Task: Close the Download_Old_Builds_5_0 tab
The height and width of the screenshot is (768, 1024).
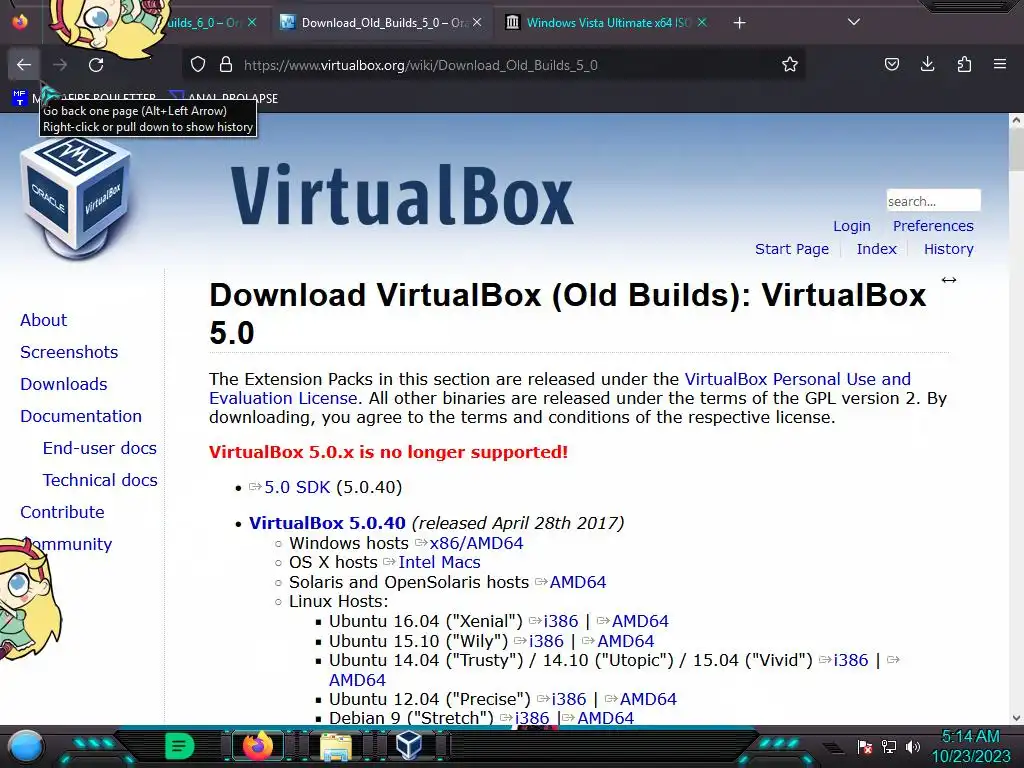Action: pyautogui.click(x=477, y=23)
